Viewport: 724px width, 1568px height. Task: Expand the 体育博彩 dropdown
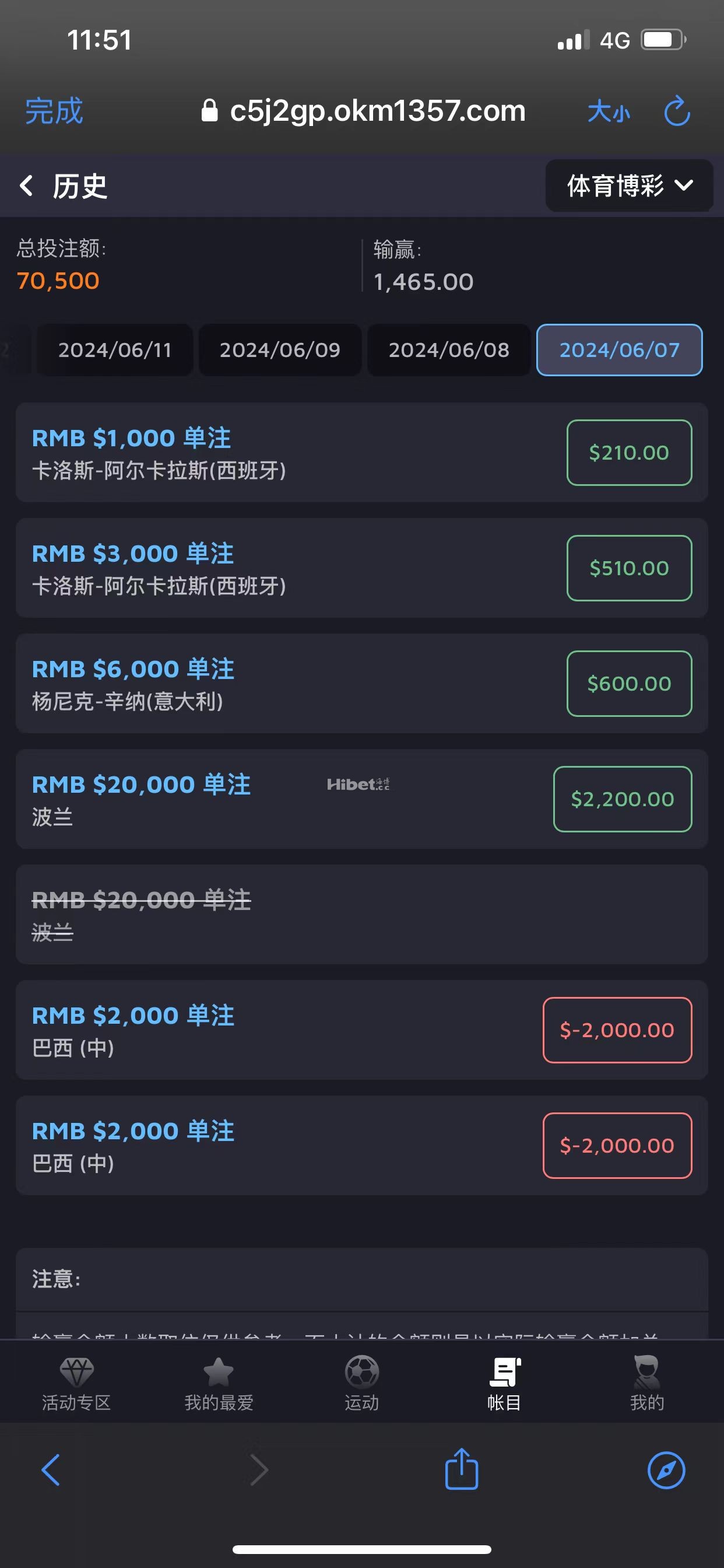(629, 185)
